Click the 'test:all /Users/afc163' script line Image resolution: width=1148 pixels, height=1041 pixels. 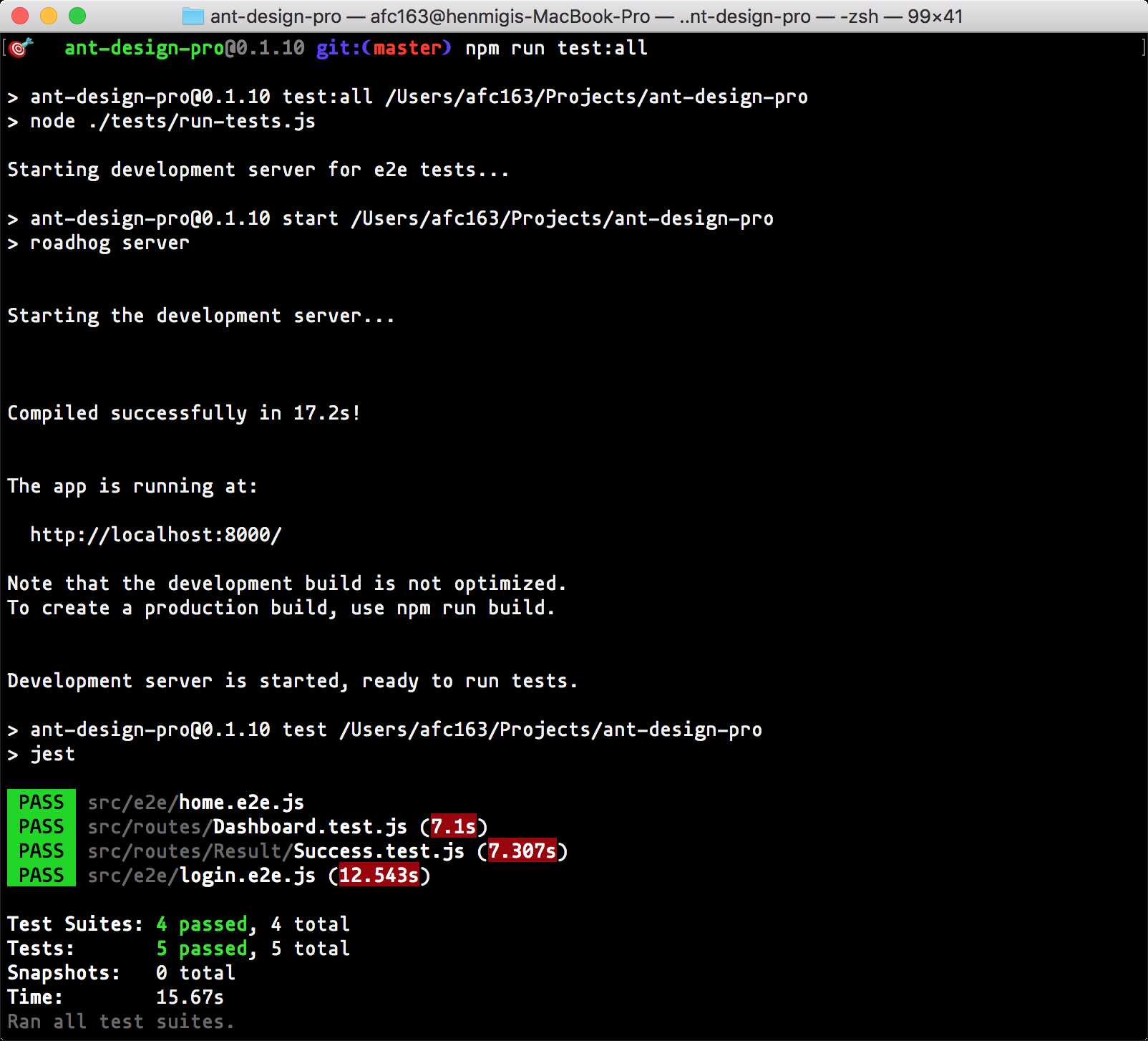pyautogui.click(x=407, y=97)
